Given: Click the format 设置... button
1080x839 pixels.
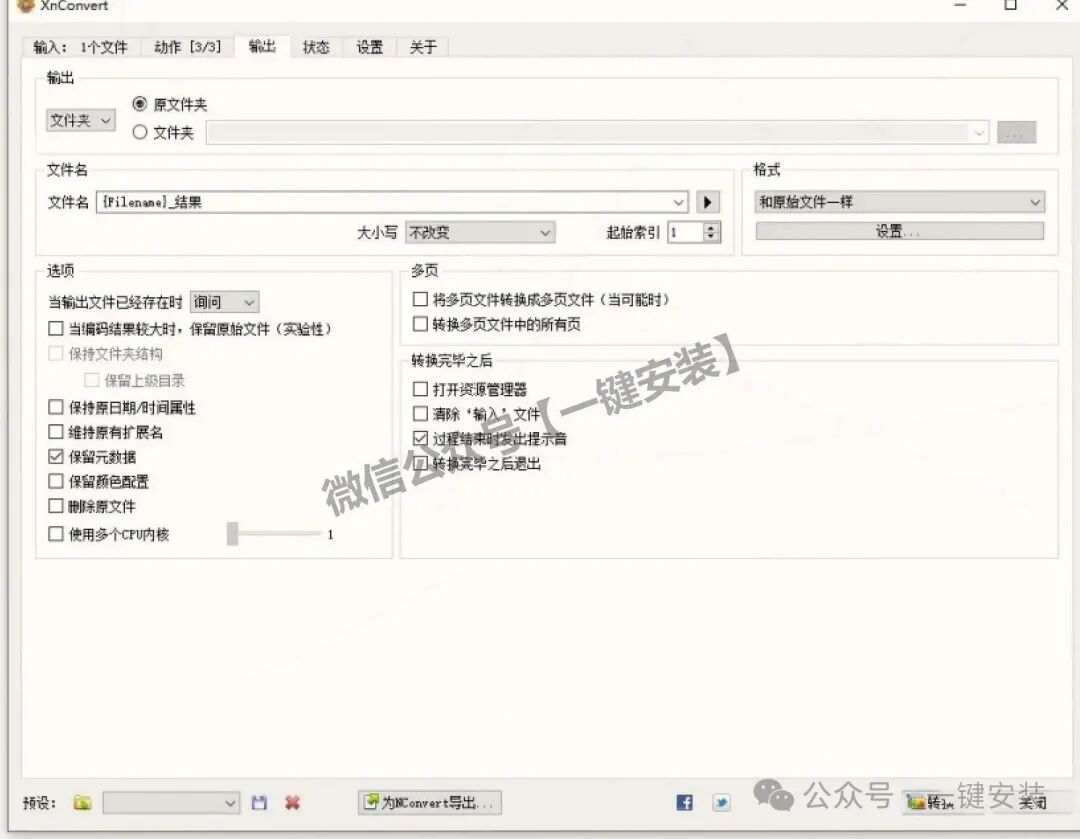Looking at the screenshot, I should pyautogui.click(x=900, y=231).
